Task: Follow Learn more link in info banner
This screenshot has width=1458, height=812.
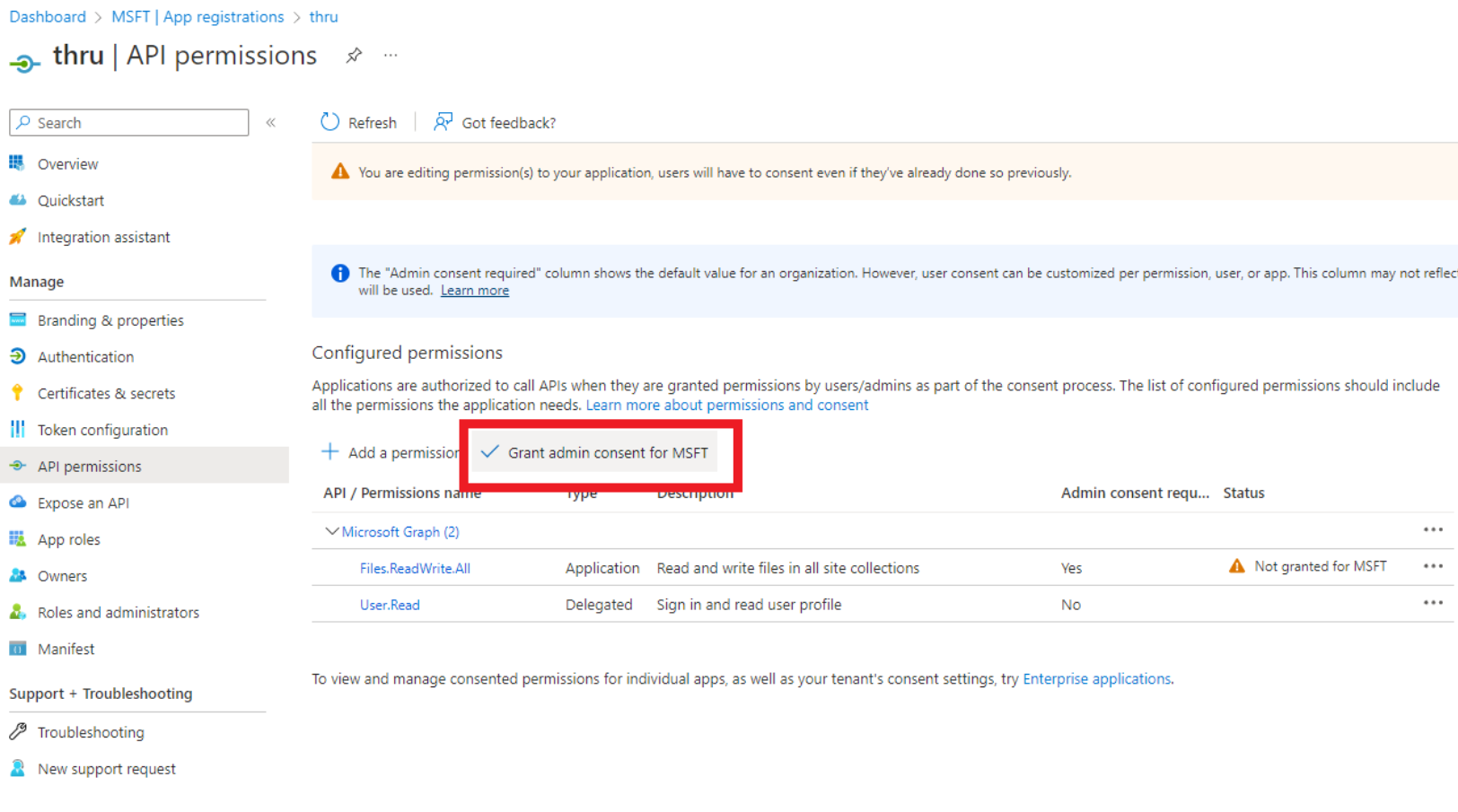Action: pyautogui.click(x=474, y=291)
